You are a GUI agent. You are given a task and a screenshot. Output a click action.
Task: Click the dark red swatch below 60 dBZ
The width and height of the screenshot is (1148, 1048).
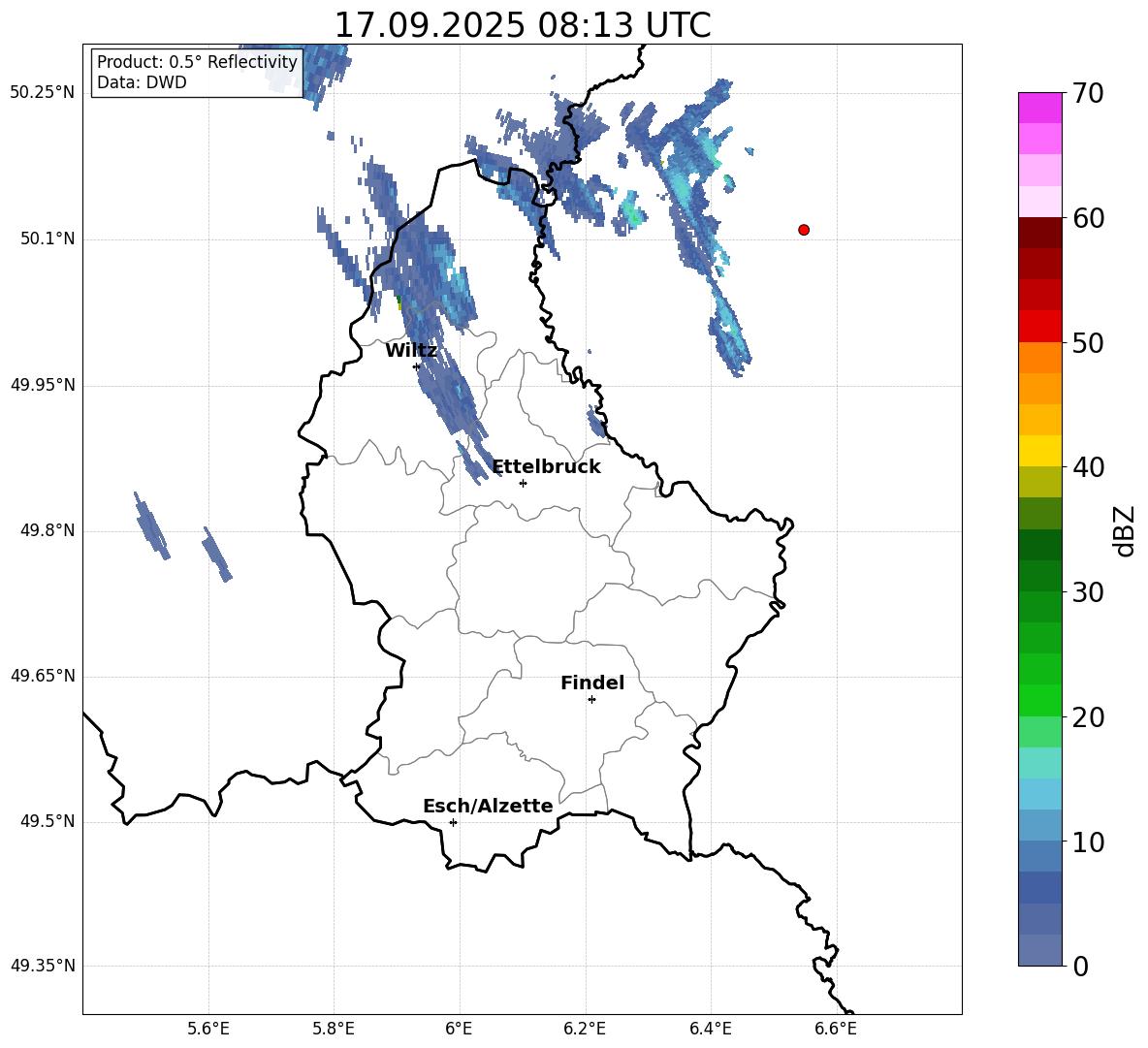pos(1039,233)
